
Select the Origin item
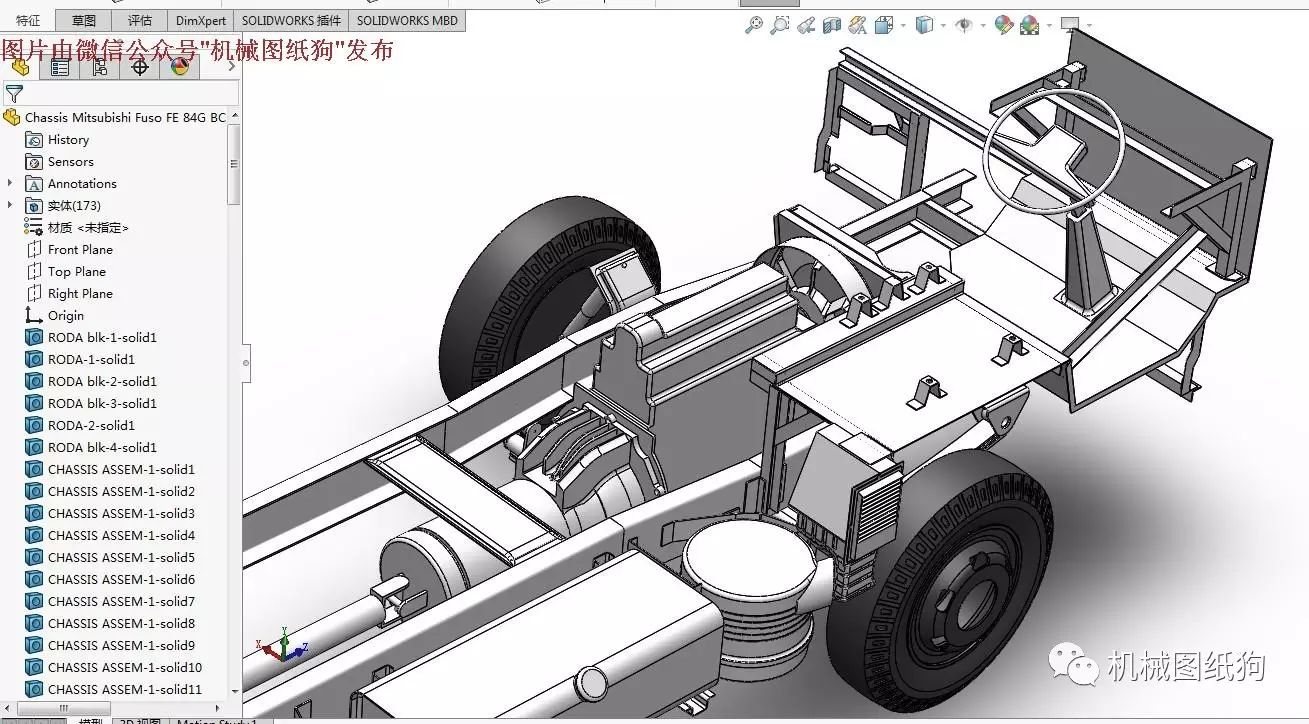click(x=66, y=316)
